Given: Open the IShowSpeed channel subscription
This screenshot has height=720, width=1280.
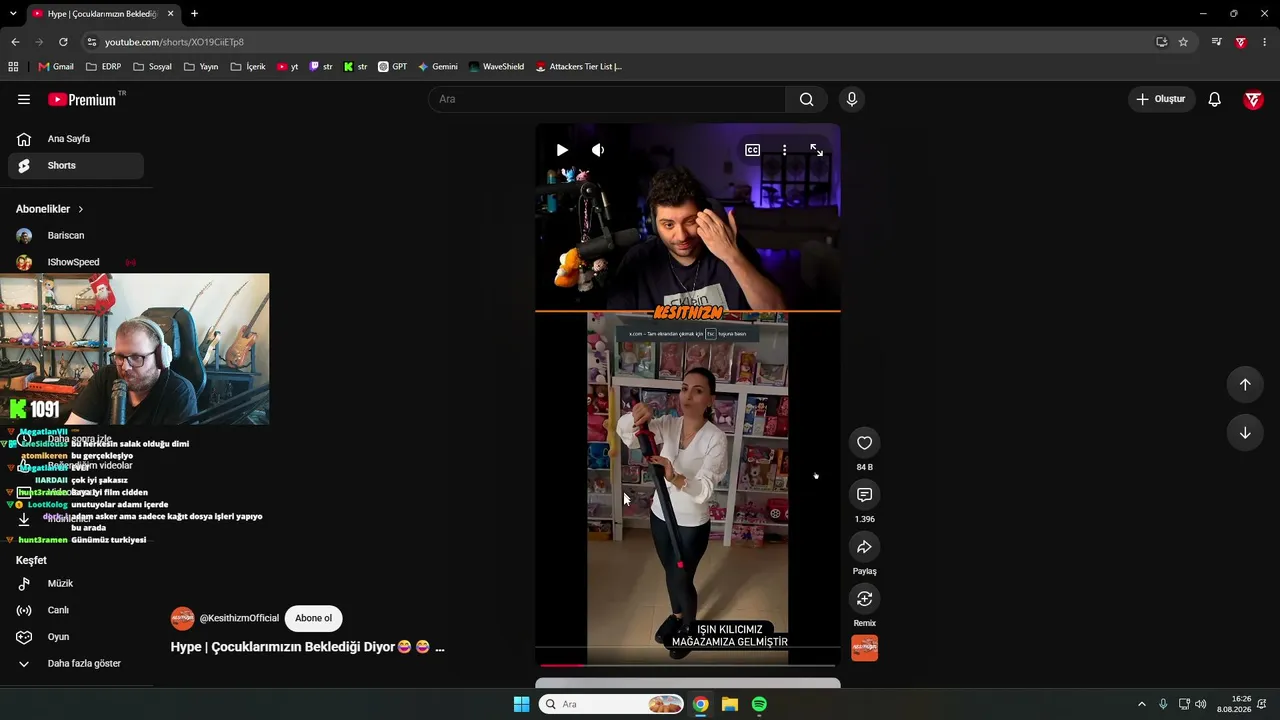Looking at the screenshot, I should (x=76, y=262).
